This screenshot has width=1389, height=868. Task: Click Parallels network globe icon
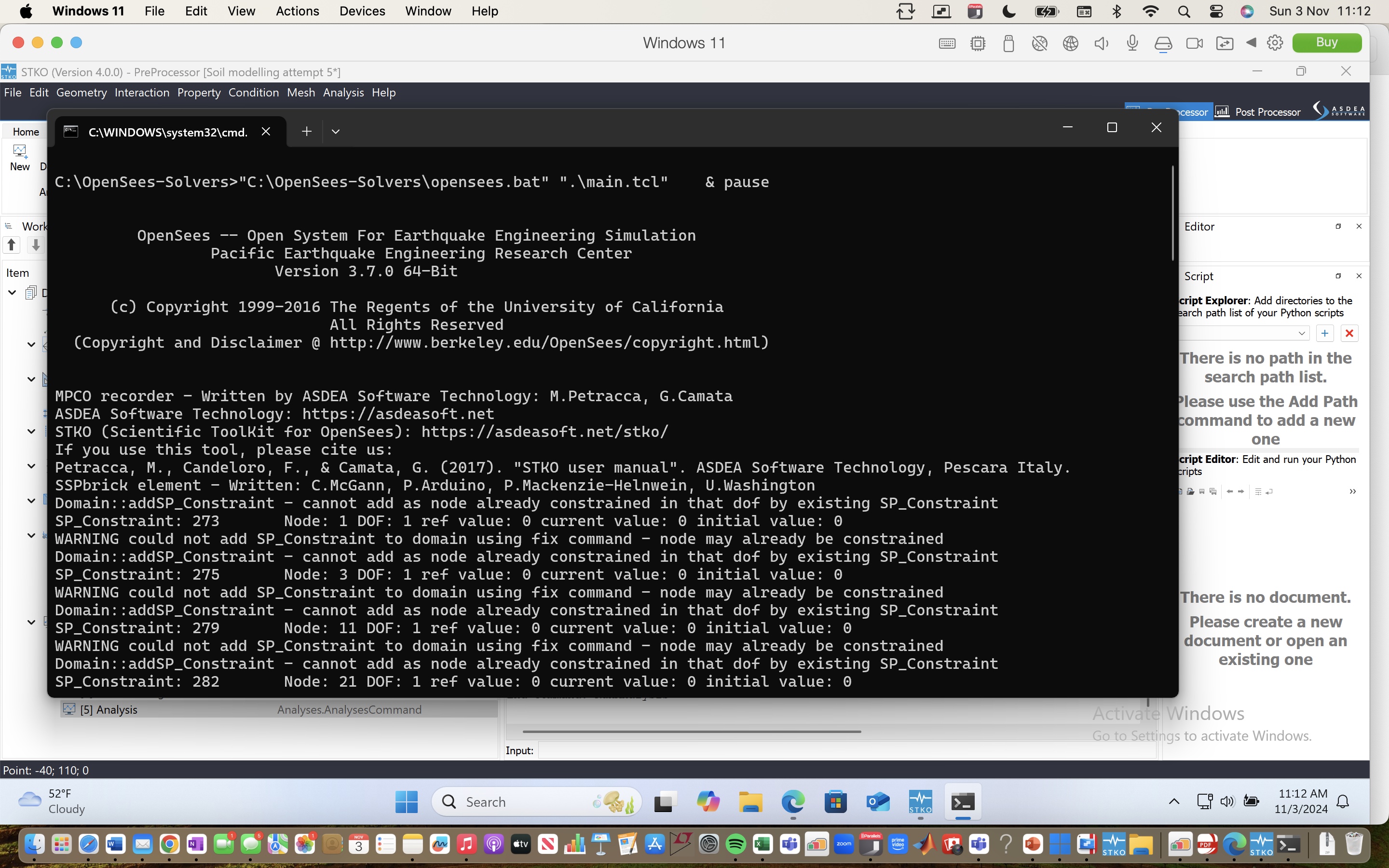click(1071, 43)
